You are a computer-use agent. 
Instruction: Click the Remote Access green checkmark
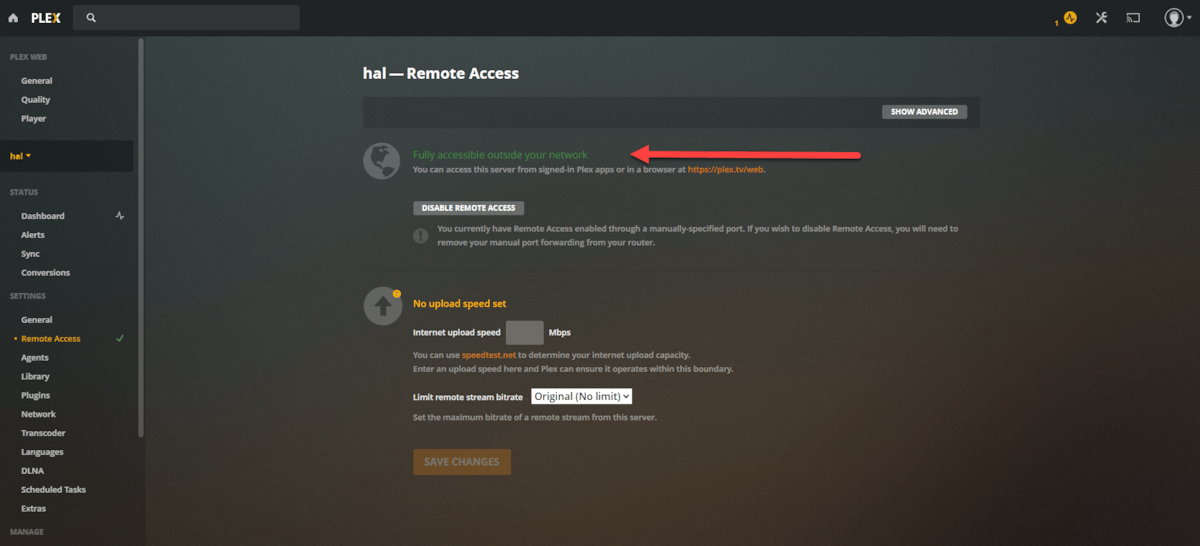click(x=120, y=339)
